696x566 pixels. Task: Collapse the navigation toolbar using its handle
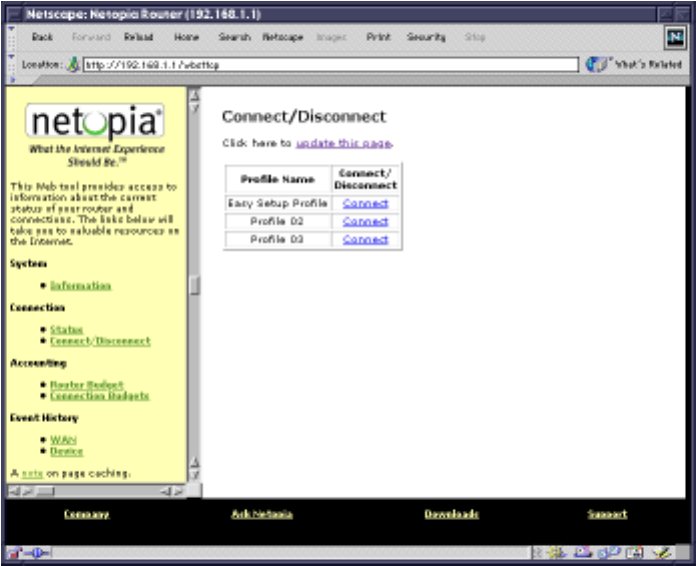point(12,37)
